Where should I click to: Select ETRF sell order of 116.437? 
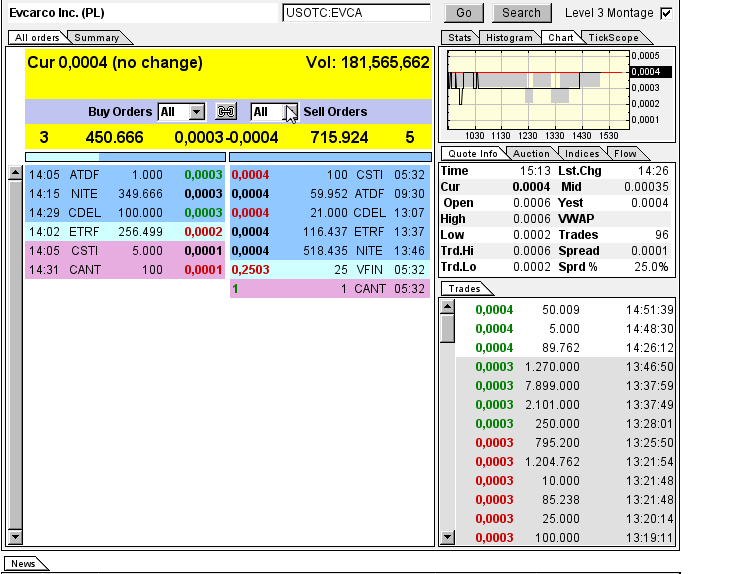click(330, 232)
